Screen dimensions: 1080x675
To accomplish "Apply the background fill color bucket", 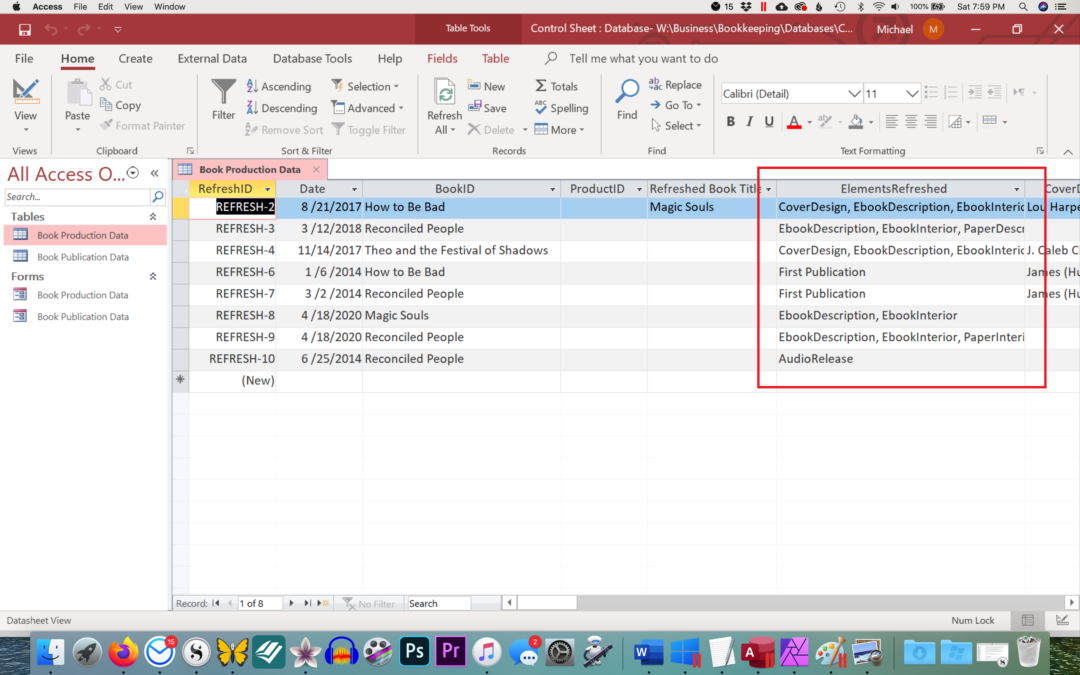I will (x=855, y=122).
